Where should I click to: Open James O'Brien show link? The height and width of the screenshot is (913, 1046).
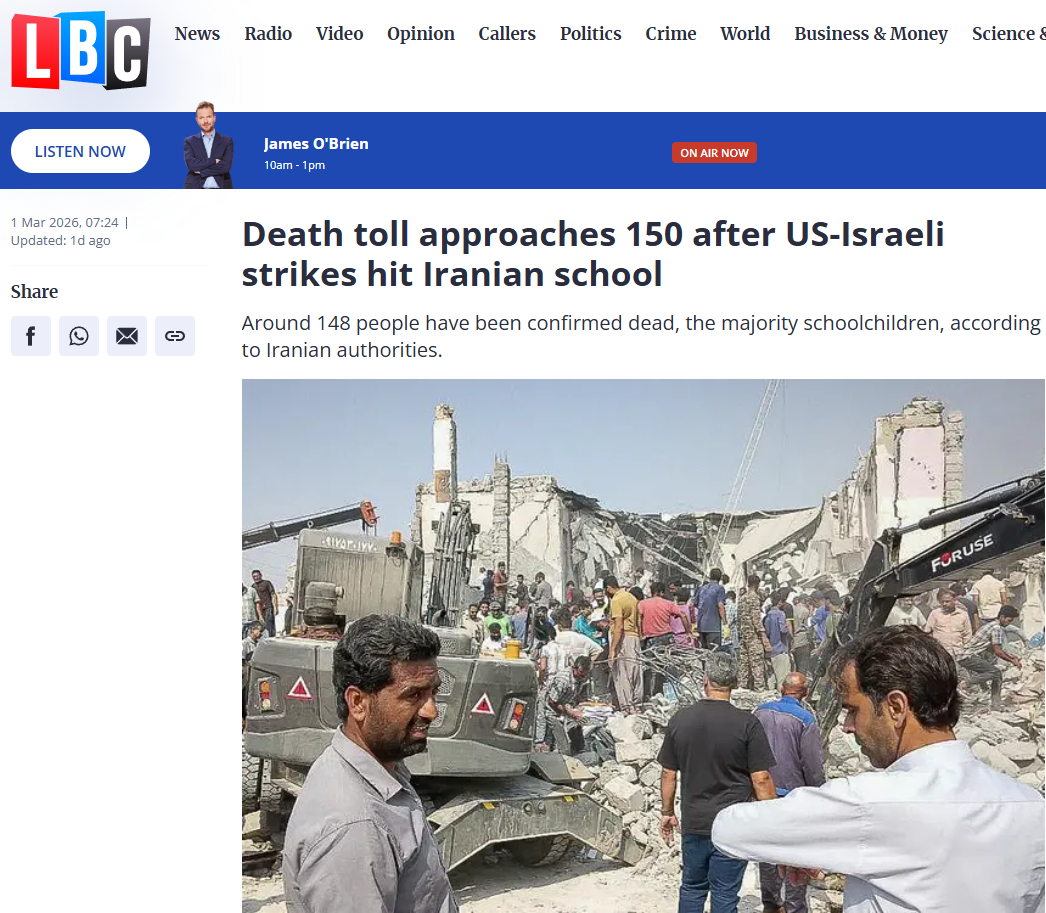(316, 143)
